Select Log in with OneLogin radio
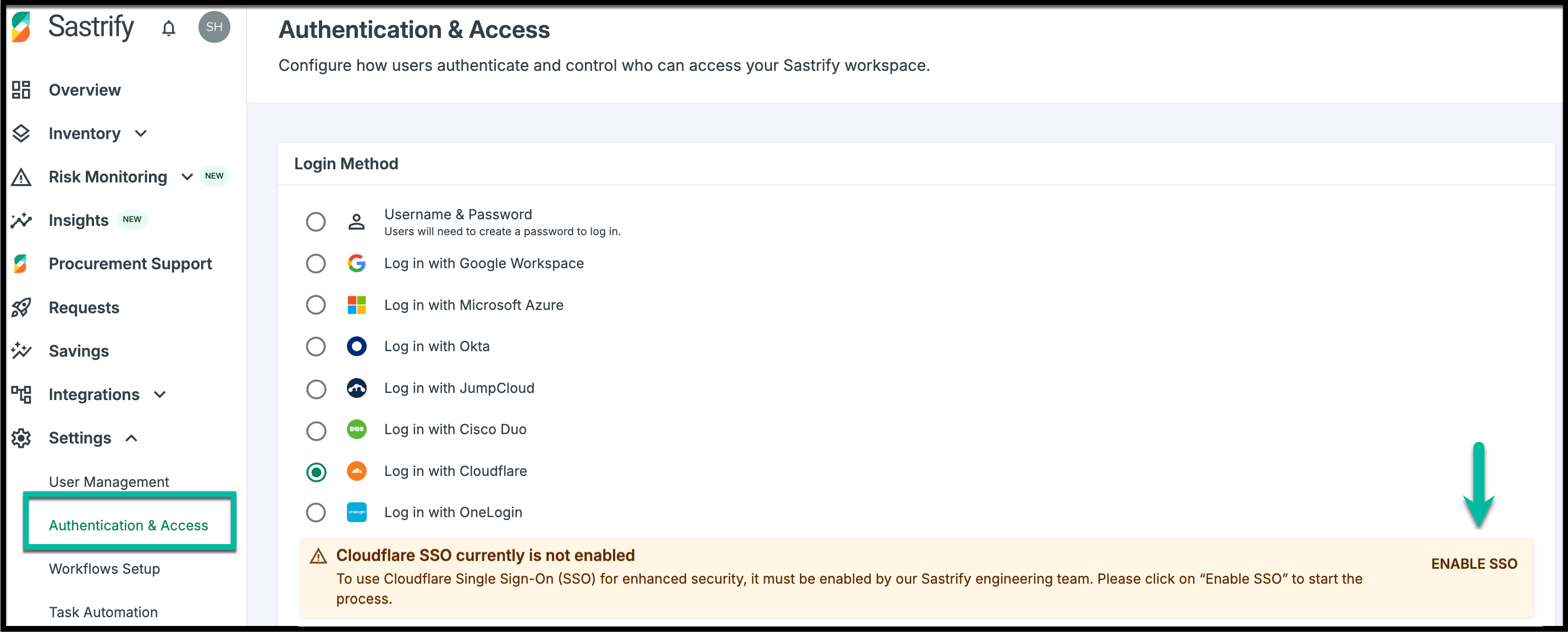The image size is (1568, 632). (316, 513)
